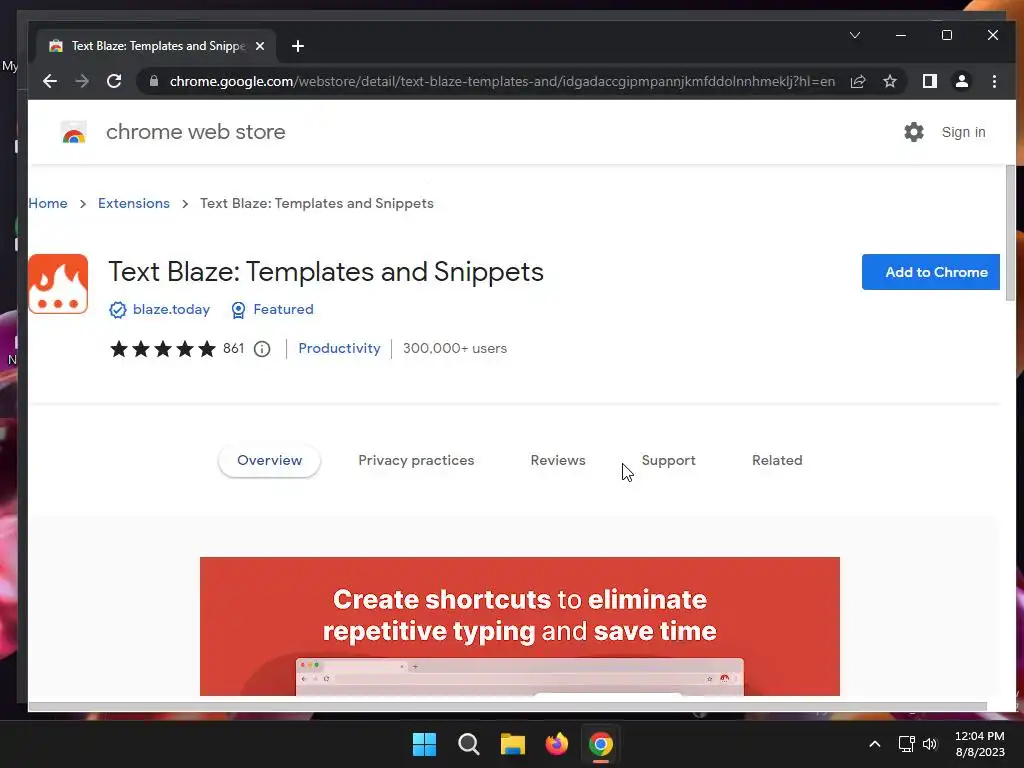Image resolution: width=1024 pixels, height=768 pixels.
Task: Open the blaze.today publisher link
Action: [171, 310]
